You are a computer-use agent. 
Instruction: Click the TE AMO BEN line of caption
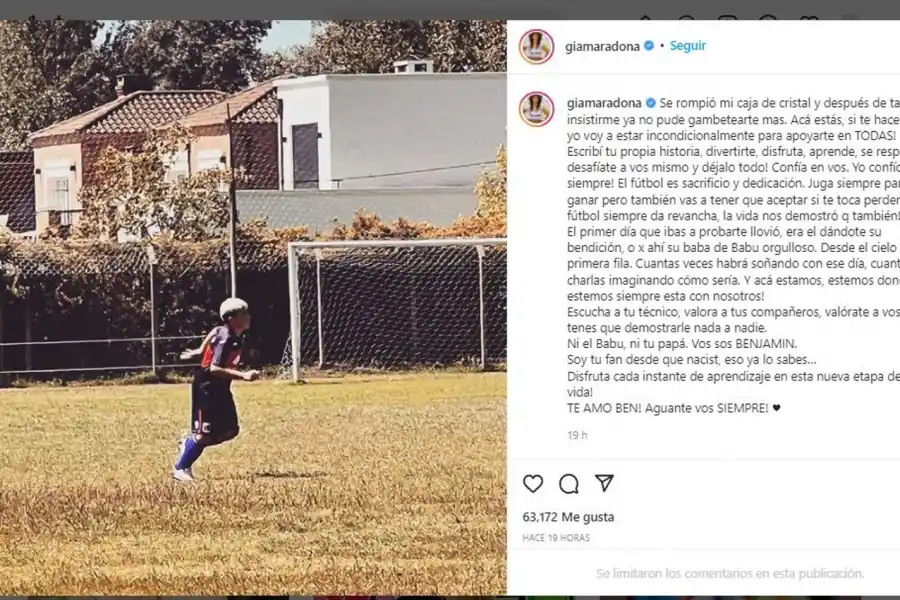click(674, 408)
